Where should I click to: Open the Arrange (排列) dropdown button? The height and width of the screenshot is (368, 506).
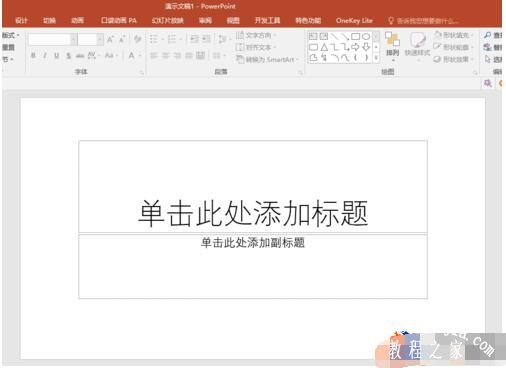(392, 47)
